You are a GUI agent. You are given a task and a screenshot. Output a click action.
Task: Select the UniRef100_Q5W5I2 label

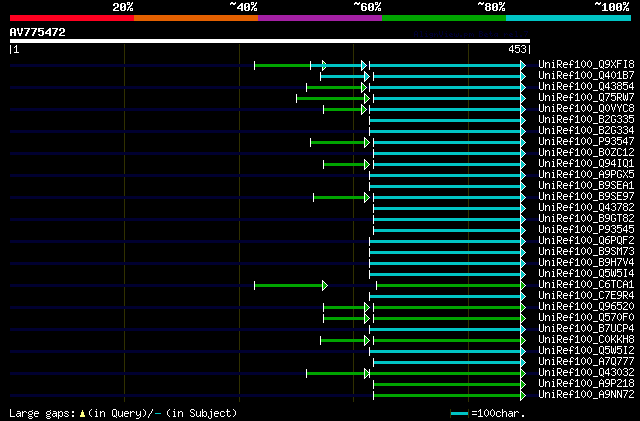pyautogui.click(x=586, y=351)
